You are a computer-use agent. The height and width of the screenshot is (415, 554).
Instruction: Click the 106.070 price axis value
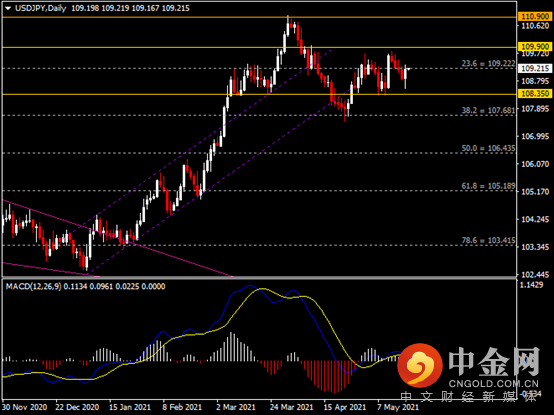[535, 164]
